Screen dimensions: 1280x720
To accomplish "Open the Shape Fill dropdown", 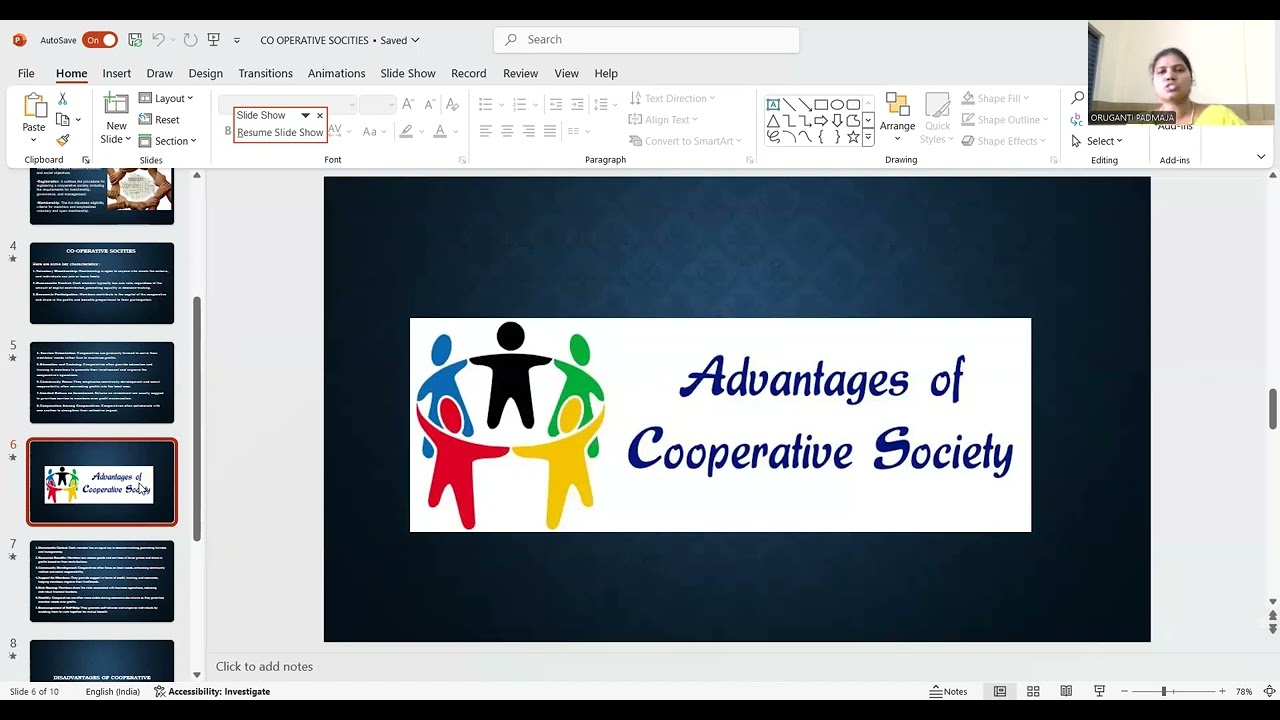I will (x=995, y=98).
